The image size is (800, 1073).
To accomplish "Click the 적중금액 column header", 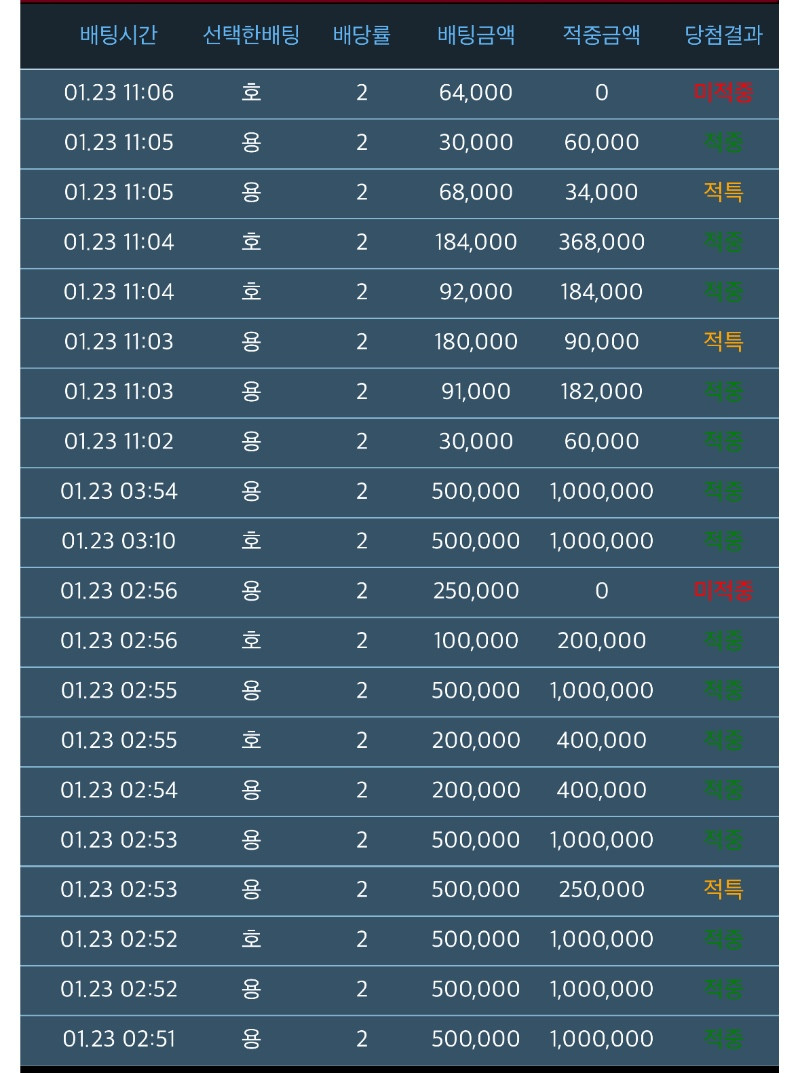I will point(601,36).
